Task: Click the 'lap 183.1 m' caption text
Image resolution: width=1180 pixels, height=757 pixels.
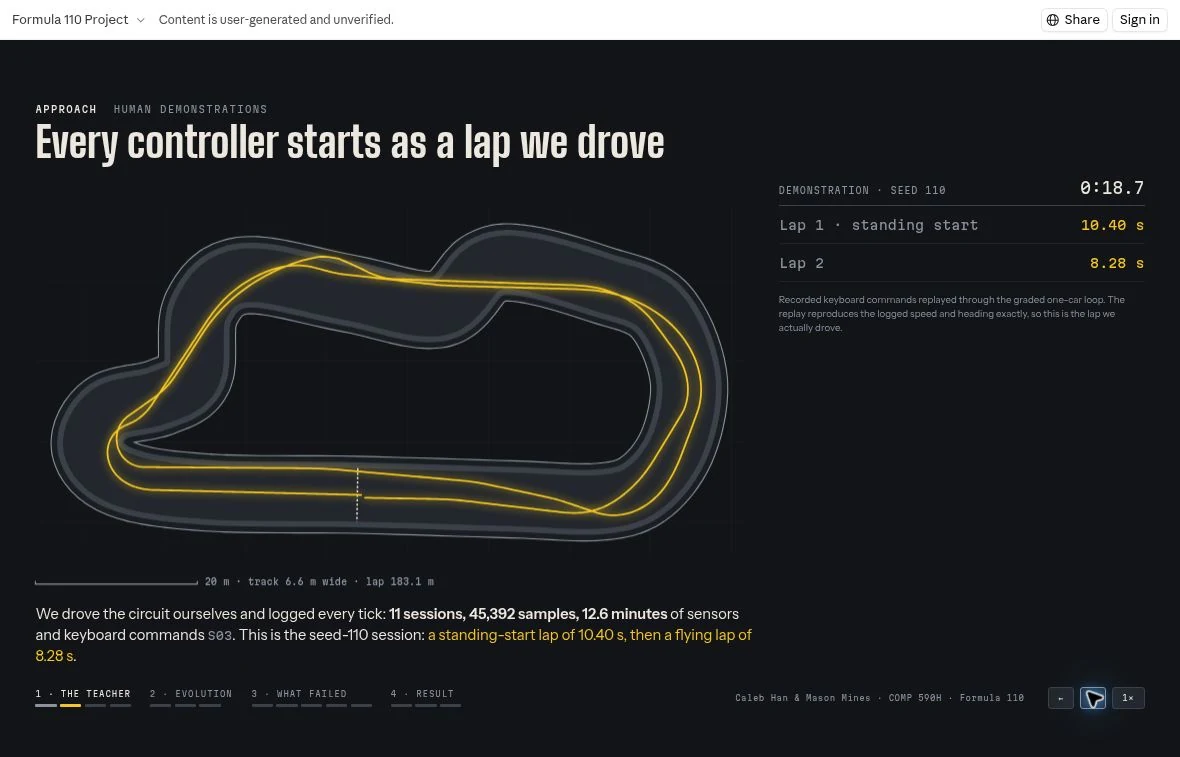Action: pyautogui.click(x=400, y=582)
